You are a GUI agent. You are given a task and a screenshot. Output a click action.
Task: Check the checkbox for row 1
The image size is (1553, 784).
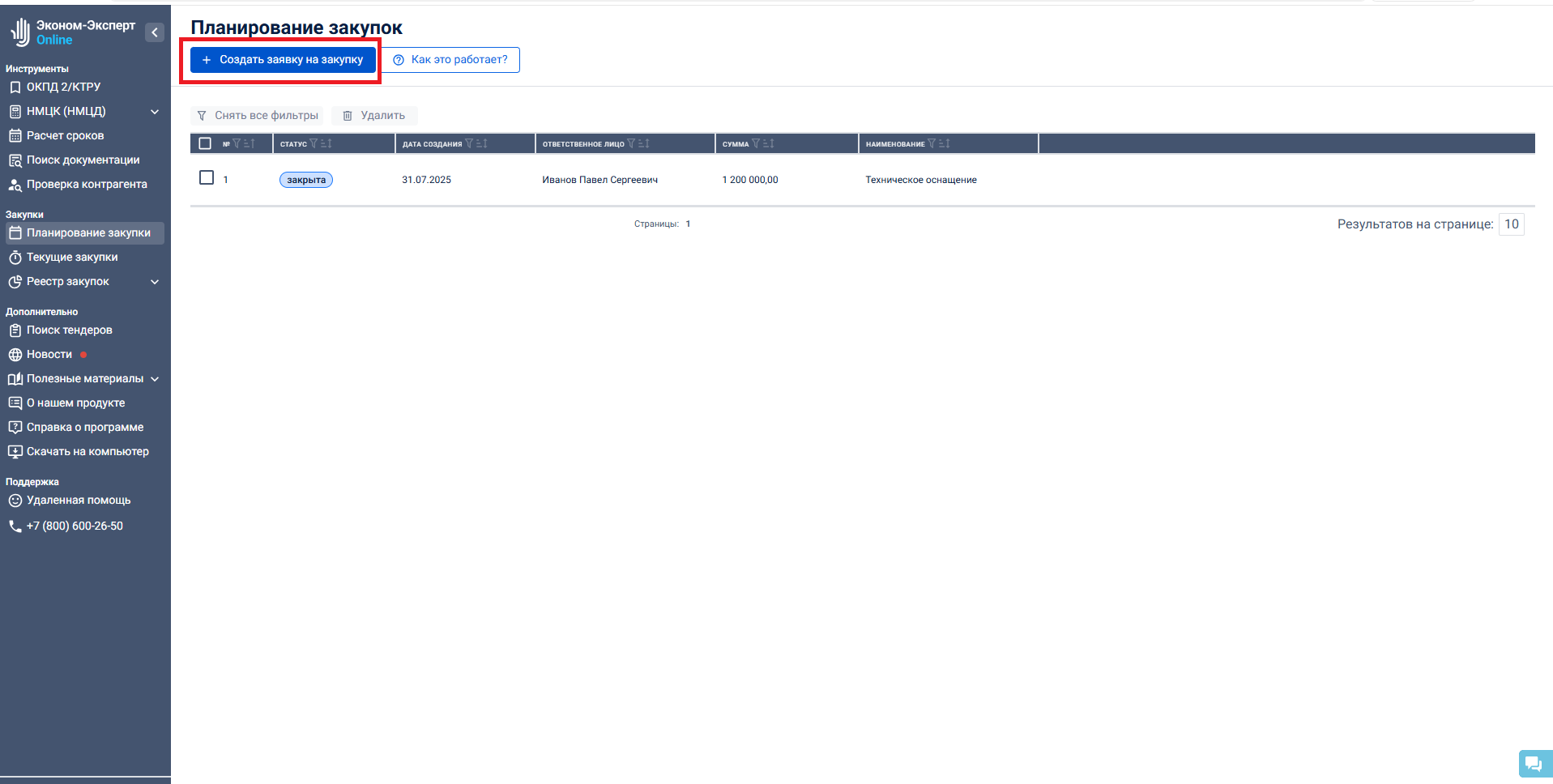tap(207, 177)
